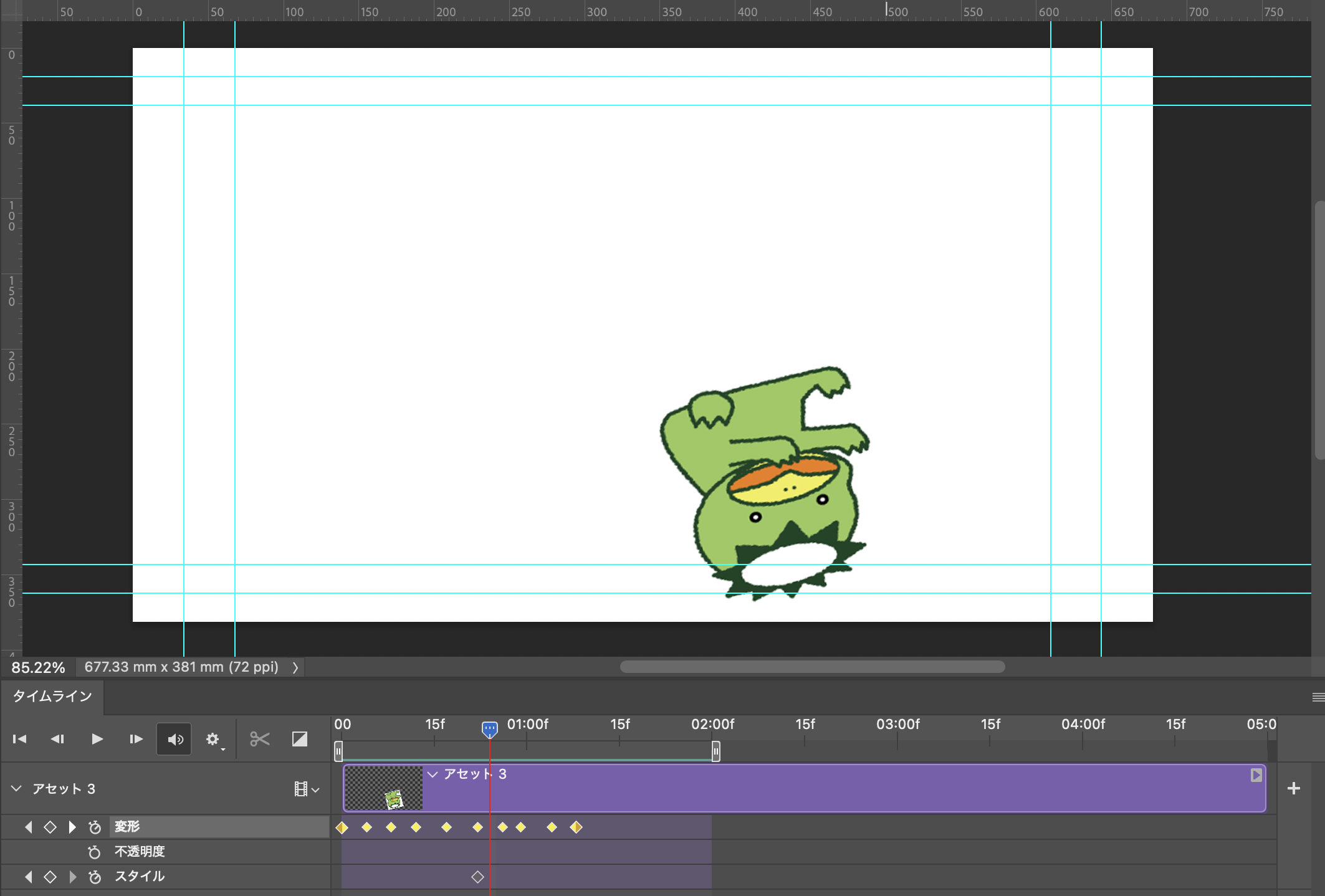
Task: Open the timeline panel flyout menu
Action: (x=1318, y=697)
